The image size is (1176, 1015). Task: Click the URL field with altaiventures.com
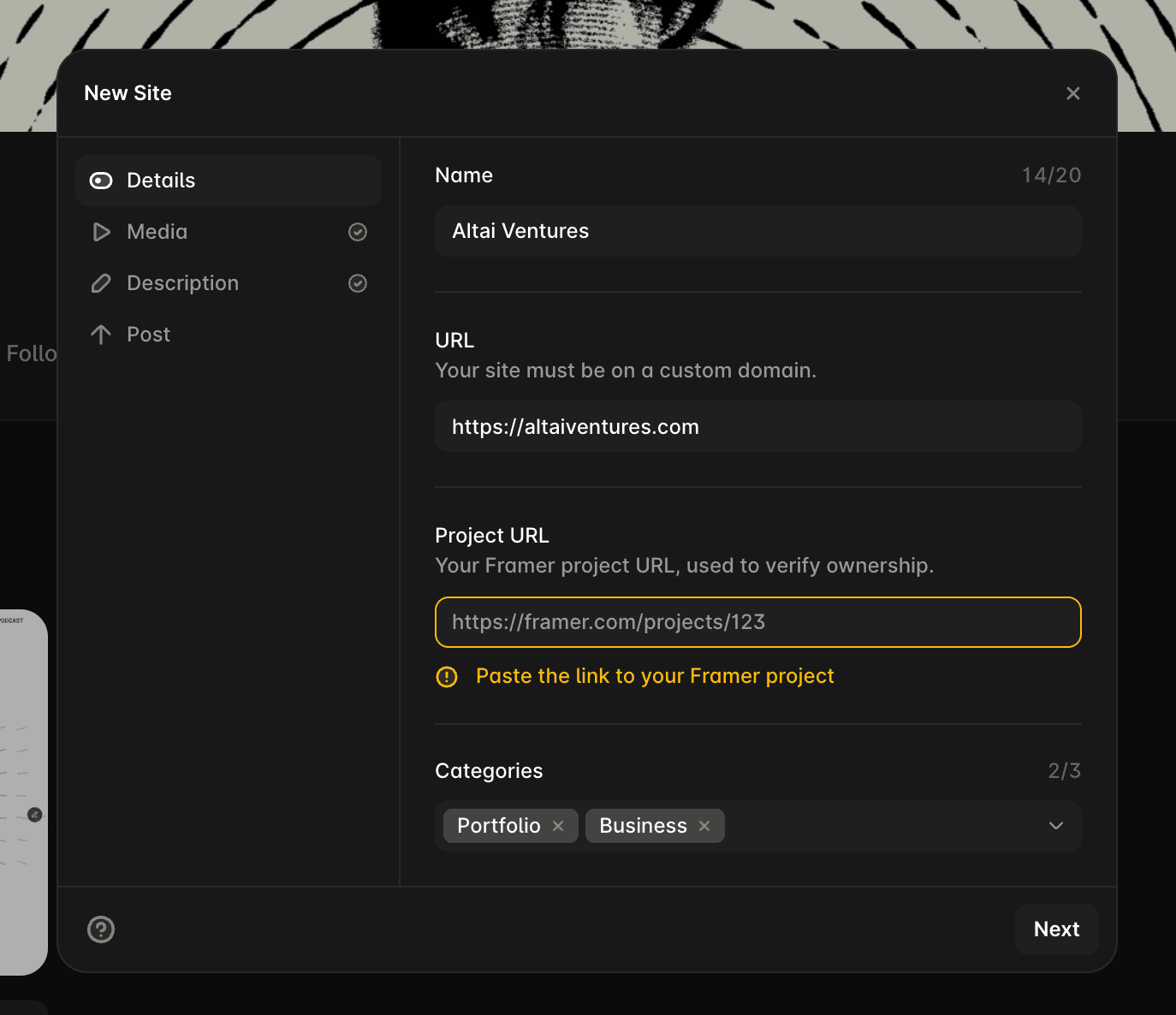click(x=758, y=426)
